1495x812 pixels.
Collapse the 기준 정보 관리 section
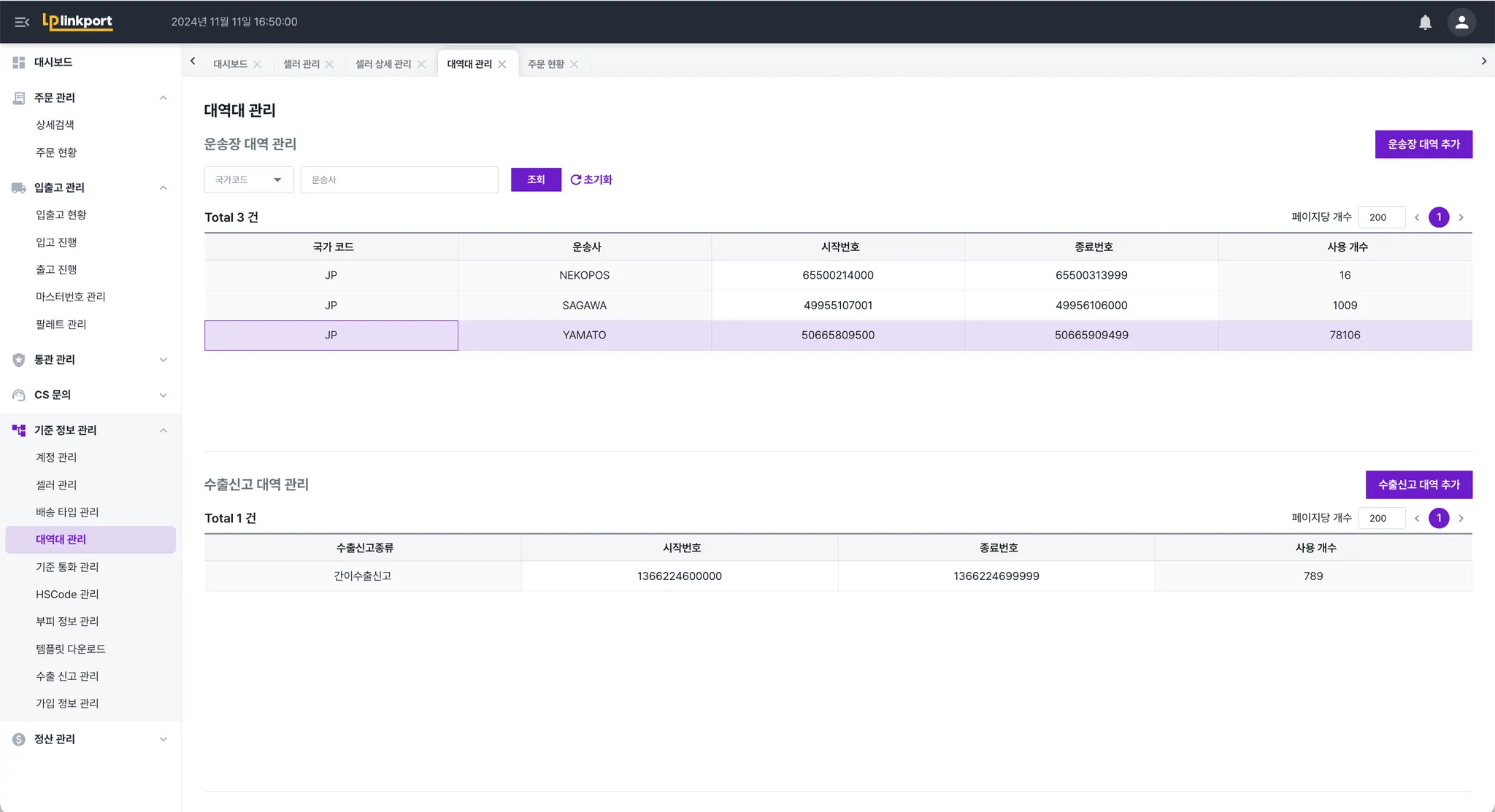coord(164,430)
